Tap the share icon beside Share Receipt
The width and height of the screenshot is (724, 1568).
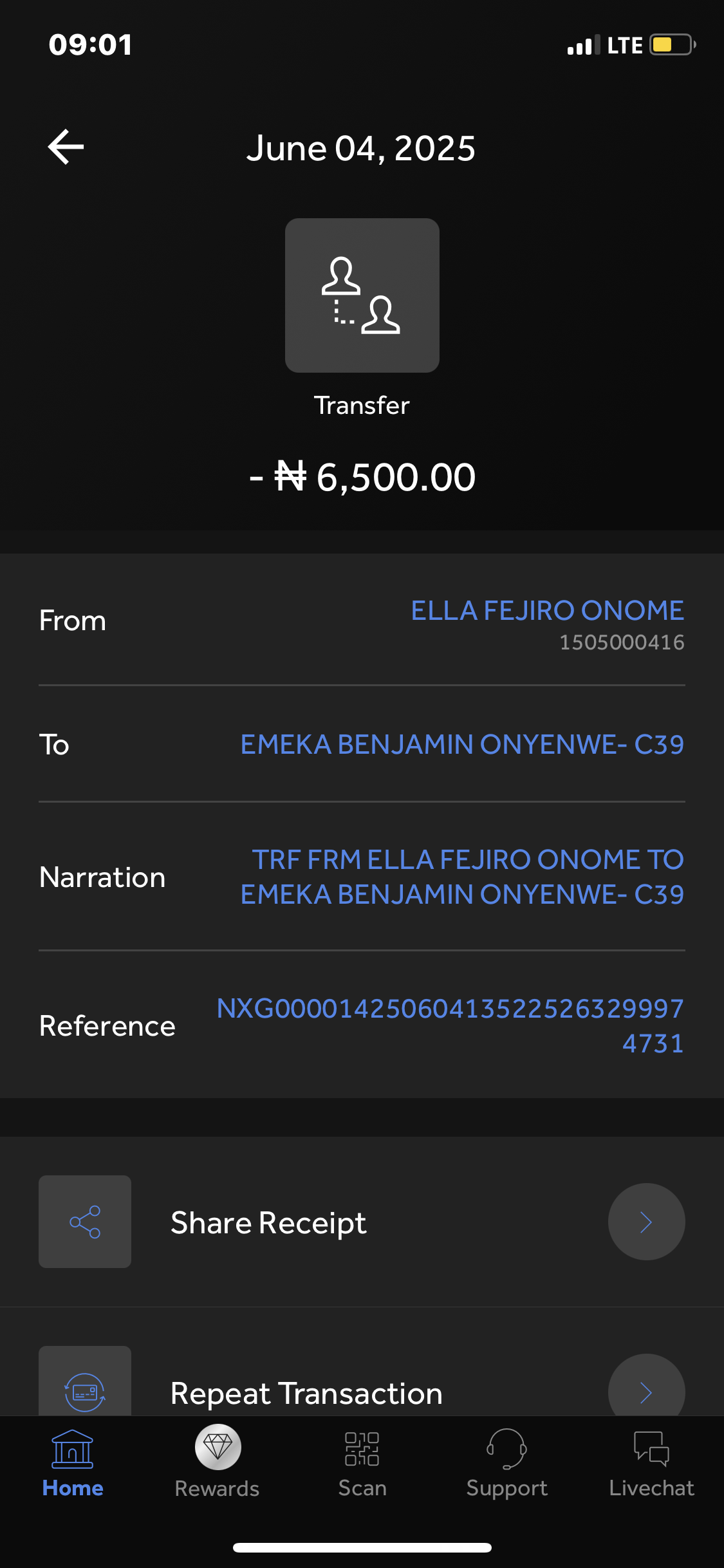click(85, 1222)
